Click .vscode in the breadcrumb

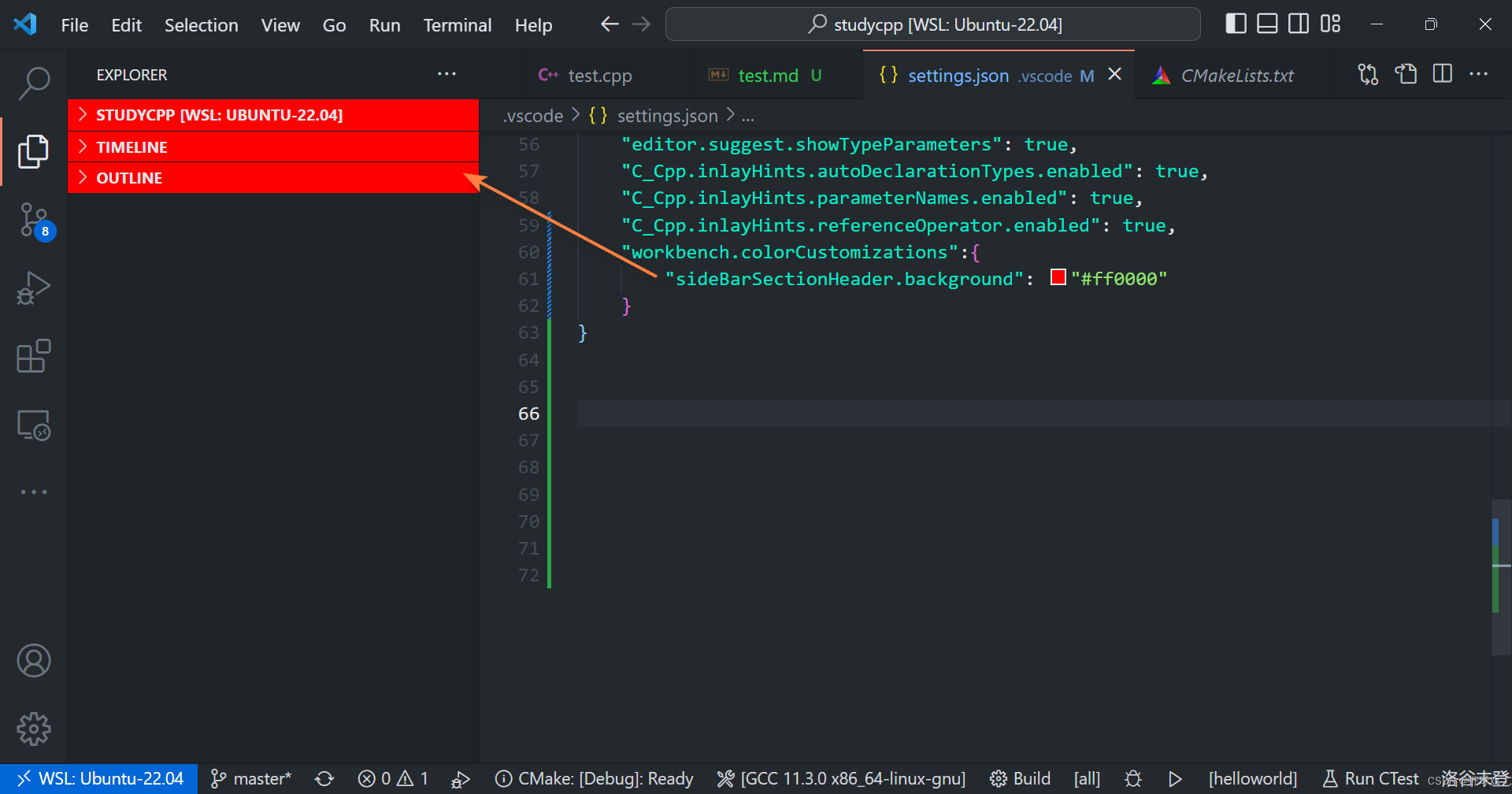coord(533,116)
